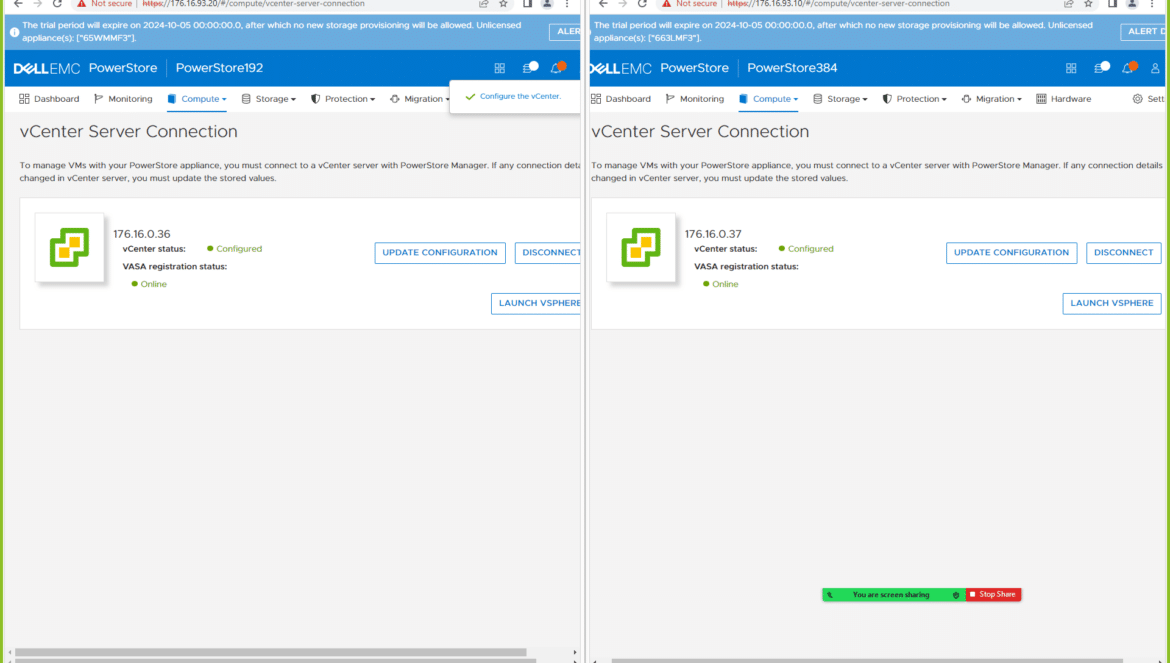Open the alerts bell in PowerStore192 header

point(557,68)
